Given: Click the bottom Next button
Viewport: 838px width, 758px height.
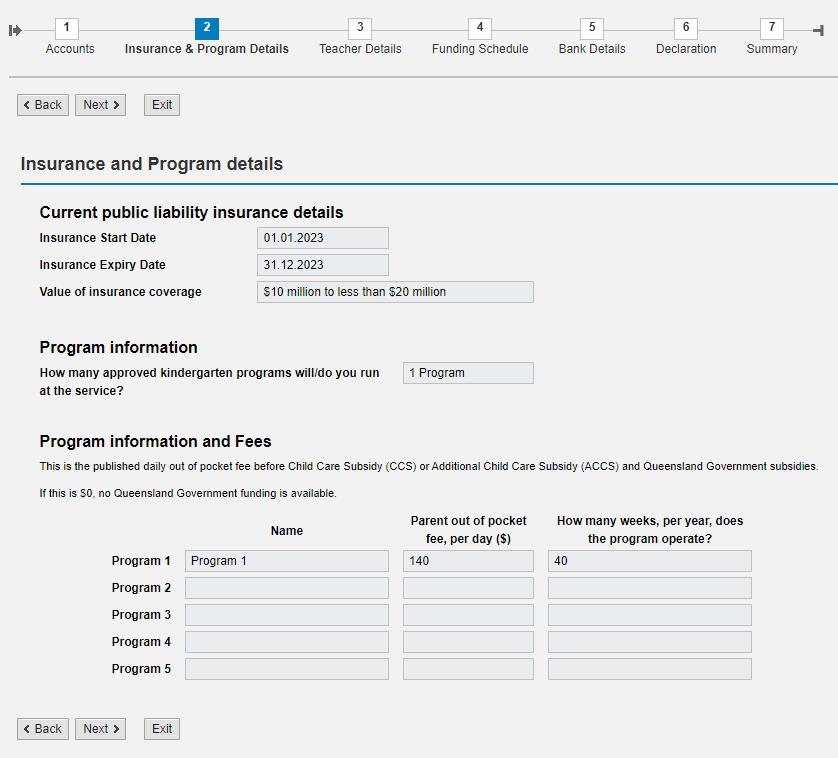Looking at the screenshot, I should click(x=100, y=729).
